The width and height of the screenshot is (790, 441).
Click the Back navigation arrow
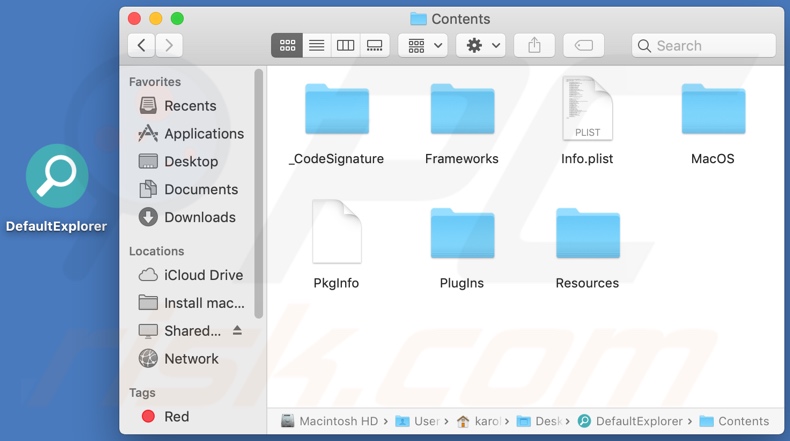click(142, 45)
